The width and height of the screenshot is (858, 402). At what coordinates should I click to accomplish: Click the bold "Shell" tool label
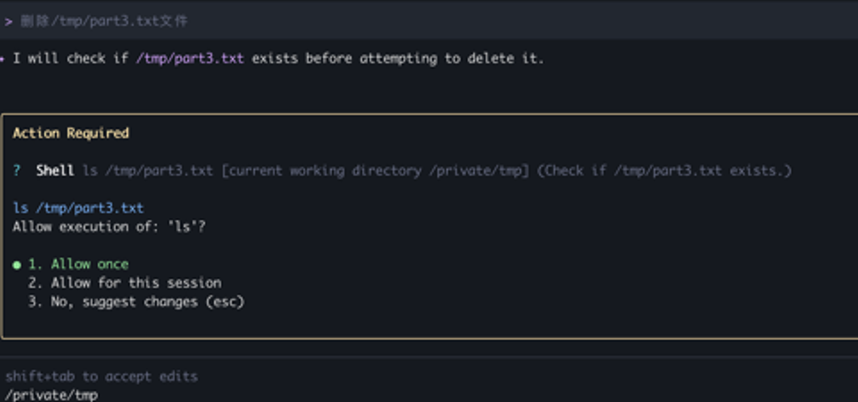55,171
